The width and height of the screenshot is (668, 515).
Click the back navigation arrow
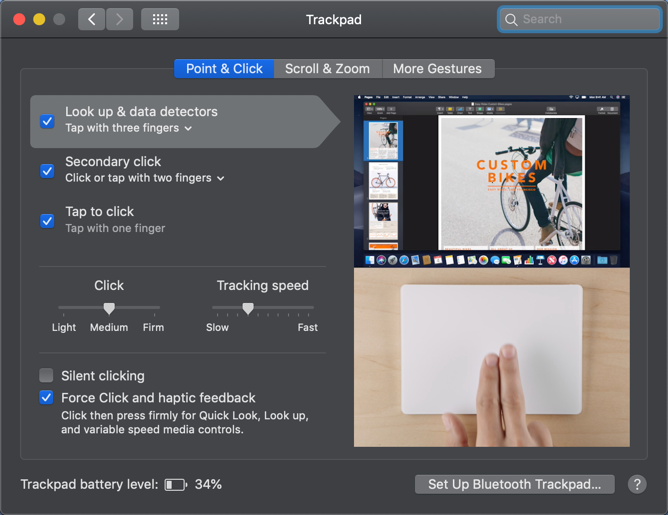92,19
